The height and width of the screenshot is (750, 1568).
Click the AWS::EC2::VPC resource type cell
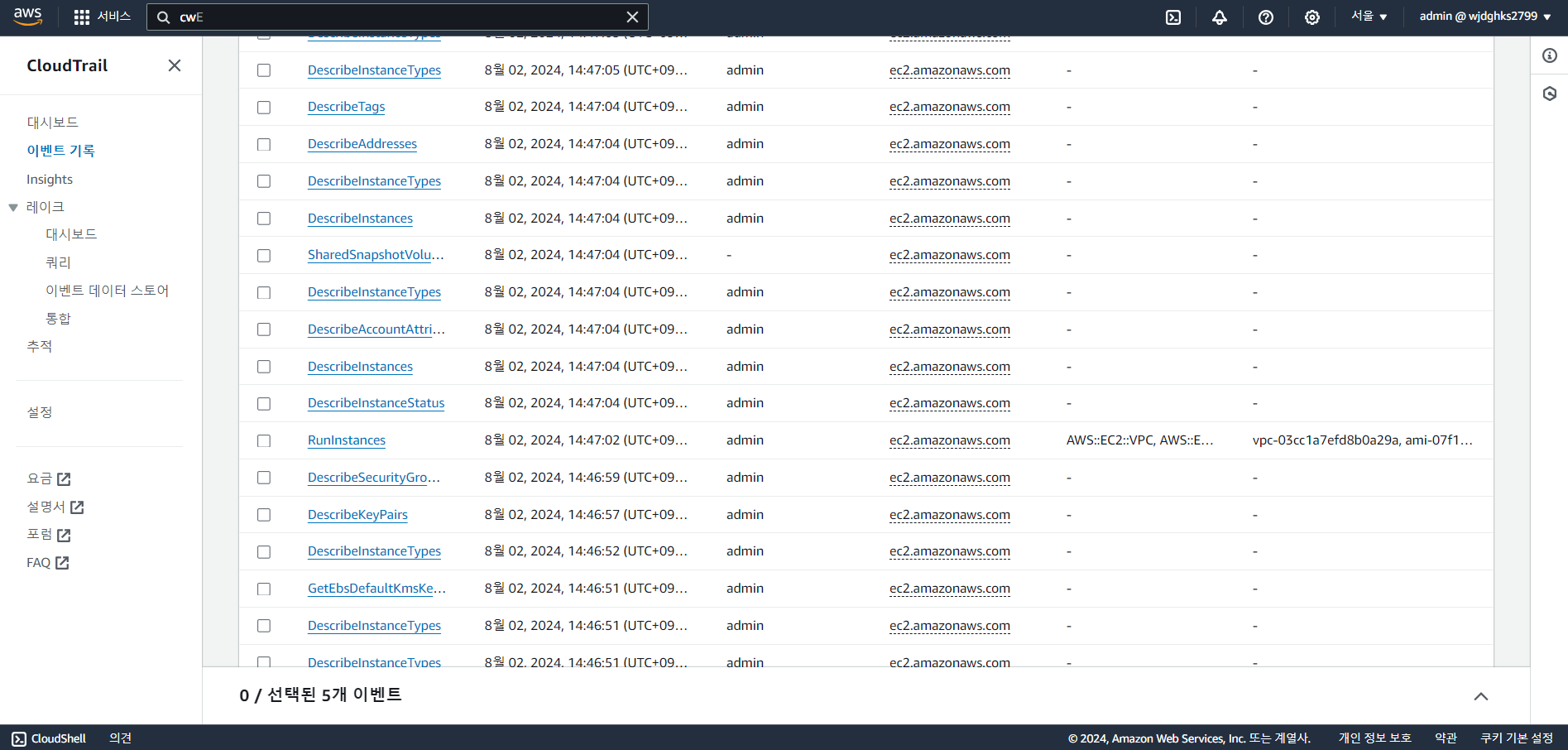tap(1140, 440)
